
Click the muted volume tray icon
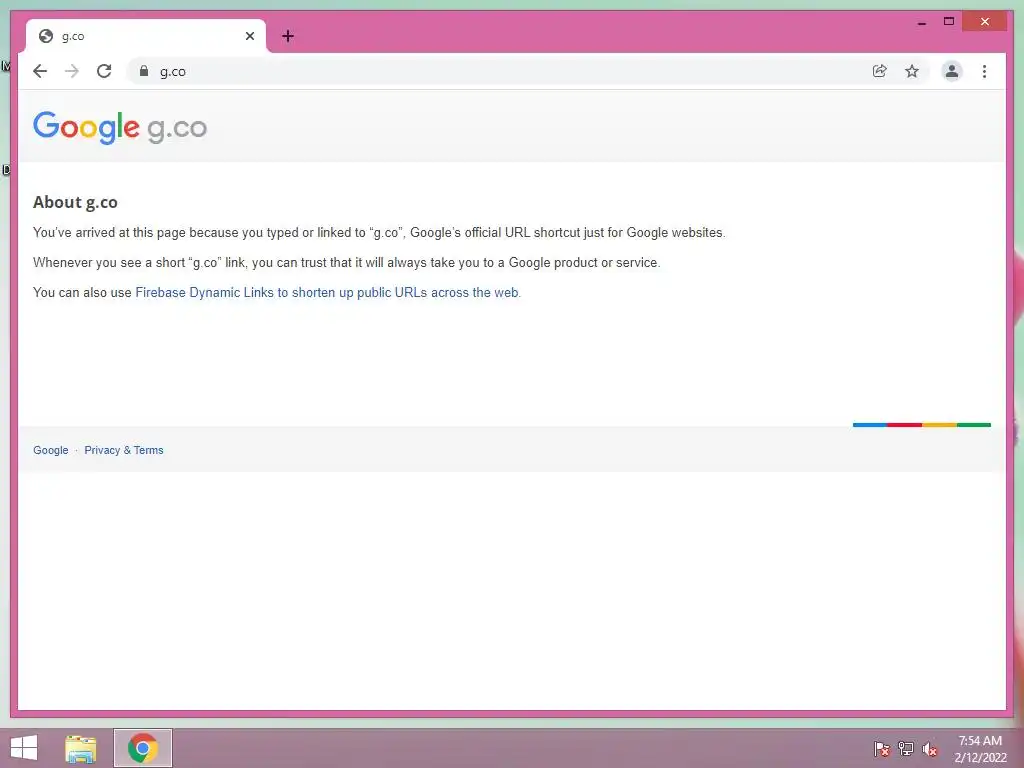coord(930,748)
